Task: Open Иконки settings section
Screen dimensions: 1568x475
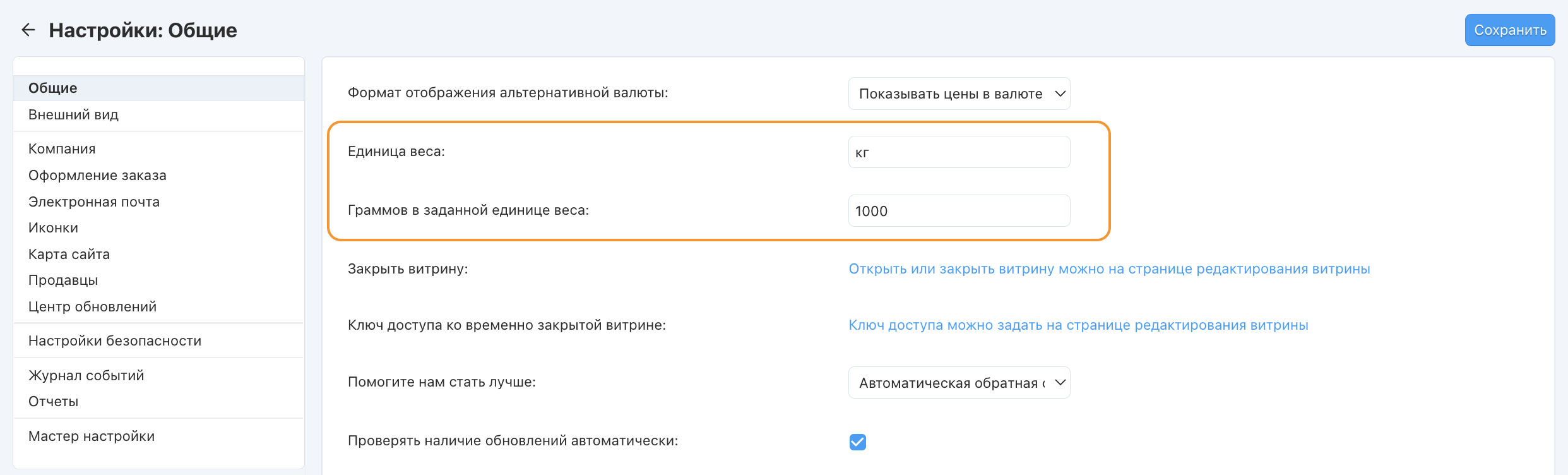Action: (53, 228)
